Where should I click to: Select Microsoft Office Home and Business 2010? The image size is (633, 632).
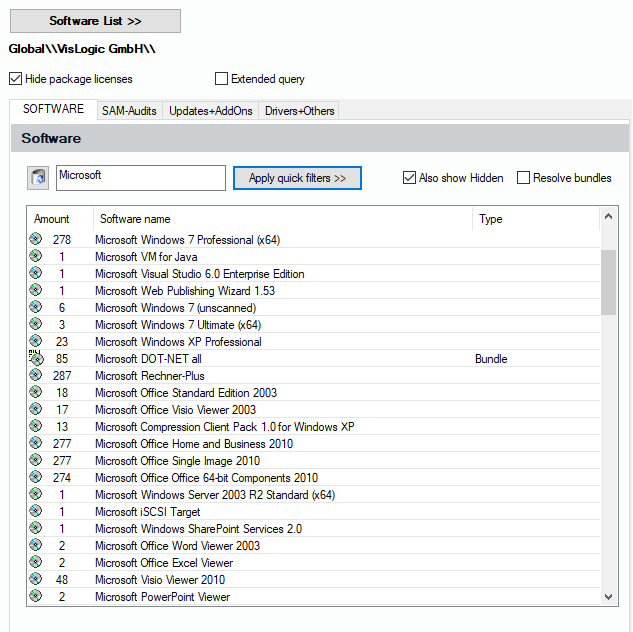[x=314, y=444]
